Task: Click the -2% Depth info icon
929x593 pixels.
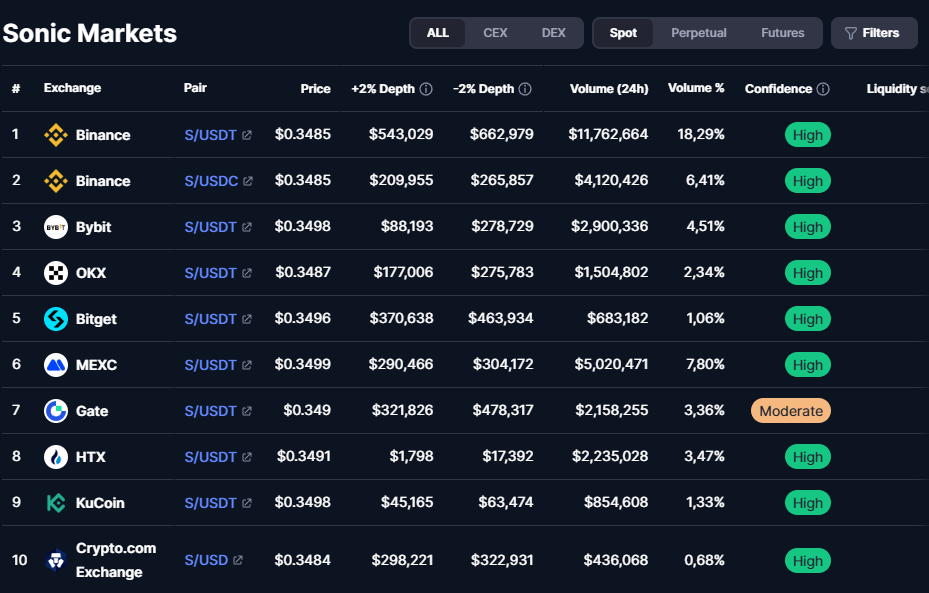Action: point(525,89)
